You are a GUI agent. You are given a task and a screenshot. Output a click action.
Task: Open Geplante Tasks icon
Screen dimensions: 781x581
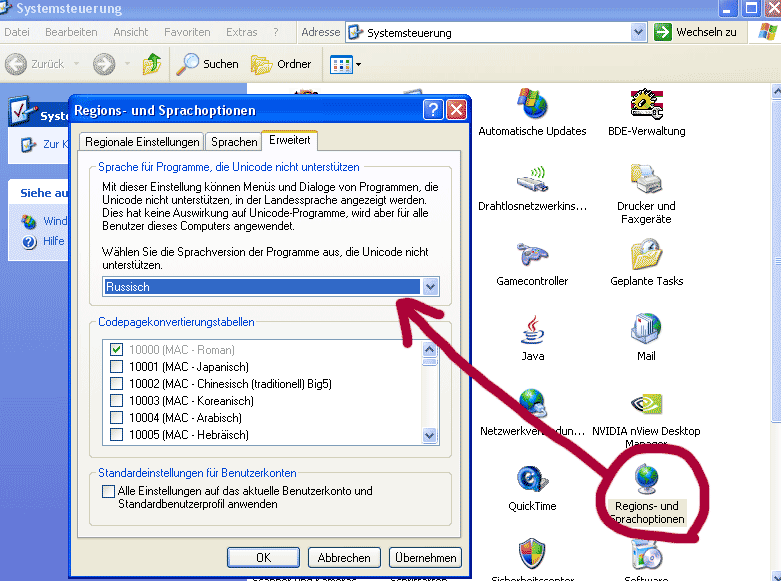pyautogui.click(x=646, y=254)
